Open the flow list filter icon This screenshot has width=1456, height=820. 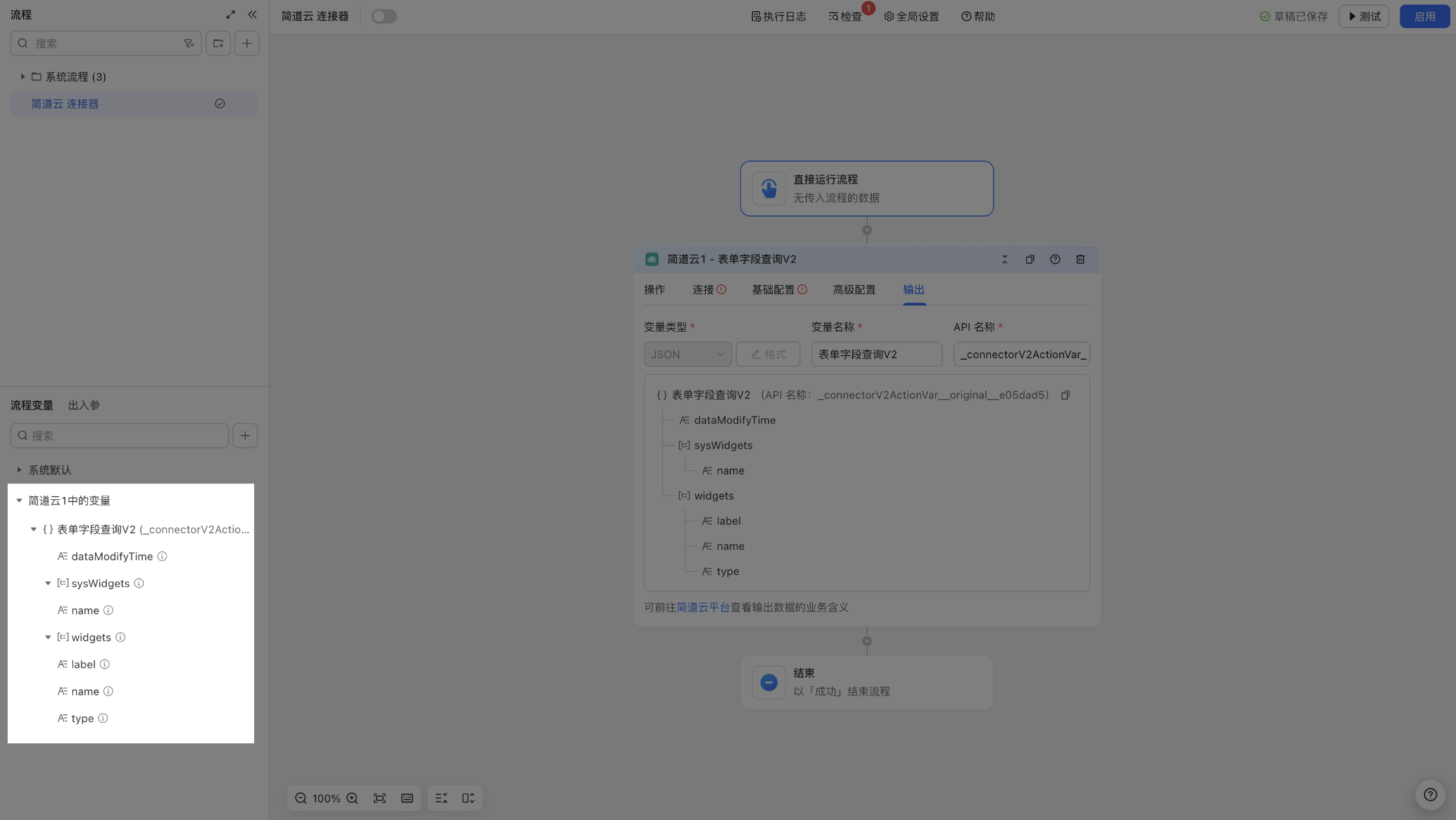click(x=189, y=44)
